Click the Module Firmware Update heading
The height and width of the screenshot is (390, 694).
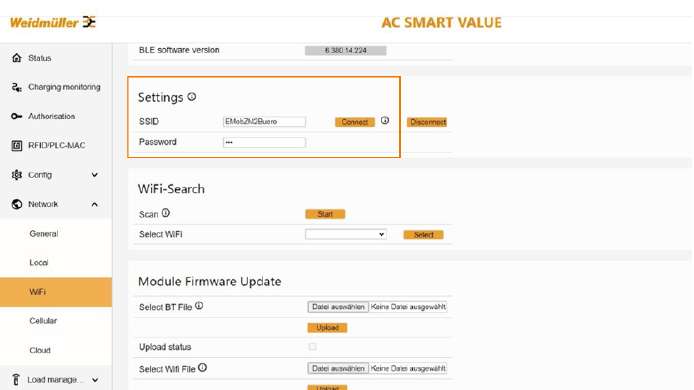point(209,282)
